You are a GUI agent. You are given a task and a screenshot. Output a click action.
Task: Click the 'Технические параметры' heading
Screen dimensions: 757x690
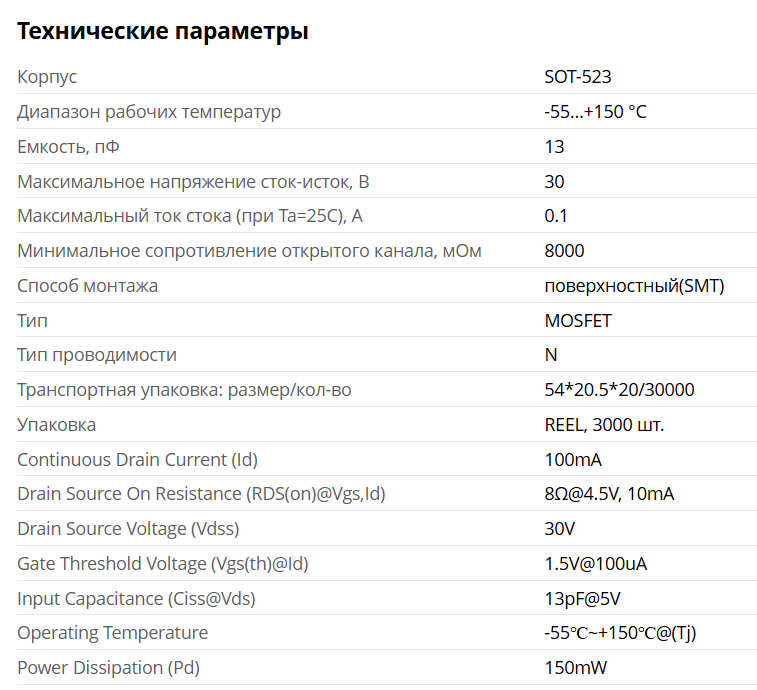(163, 32)
